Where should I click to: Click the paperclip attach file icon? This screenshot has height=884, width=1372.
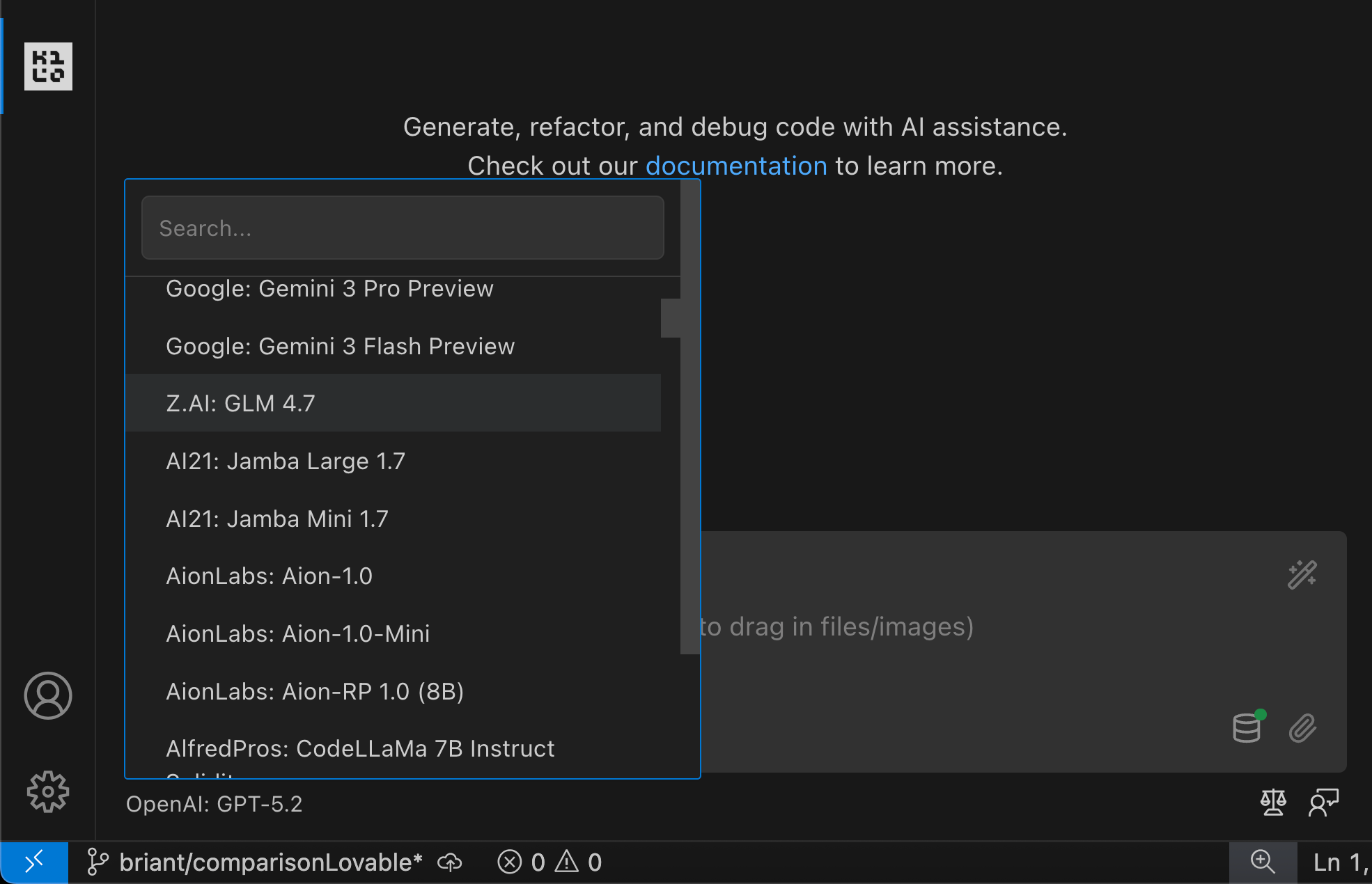pyautogui.click(x=1302, y=728)
